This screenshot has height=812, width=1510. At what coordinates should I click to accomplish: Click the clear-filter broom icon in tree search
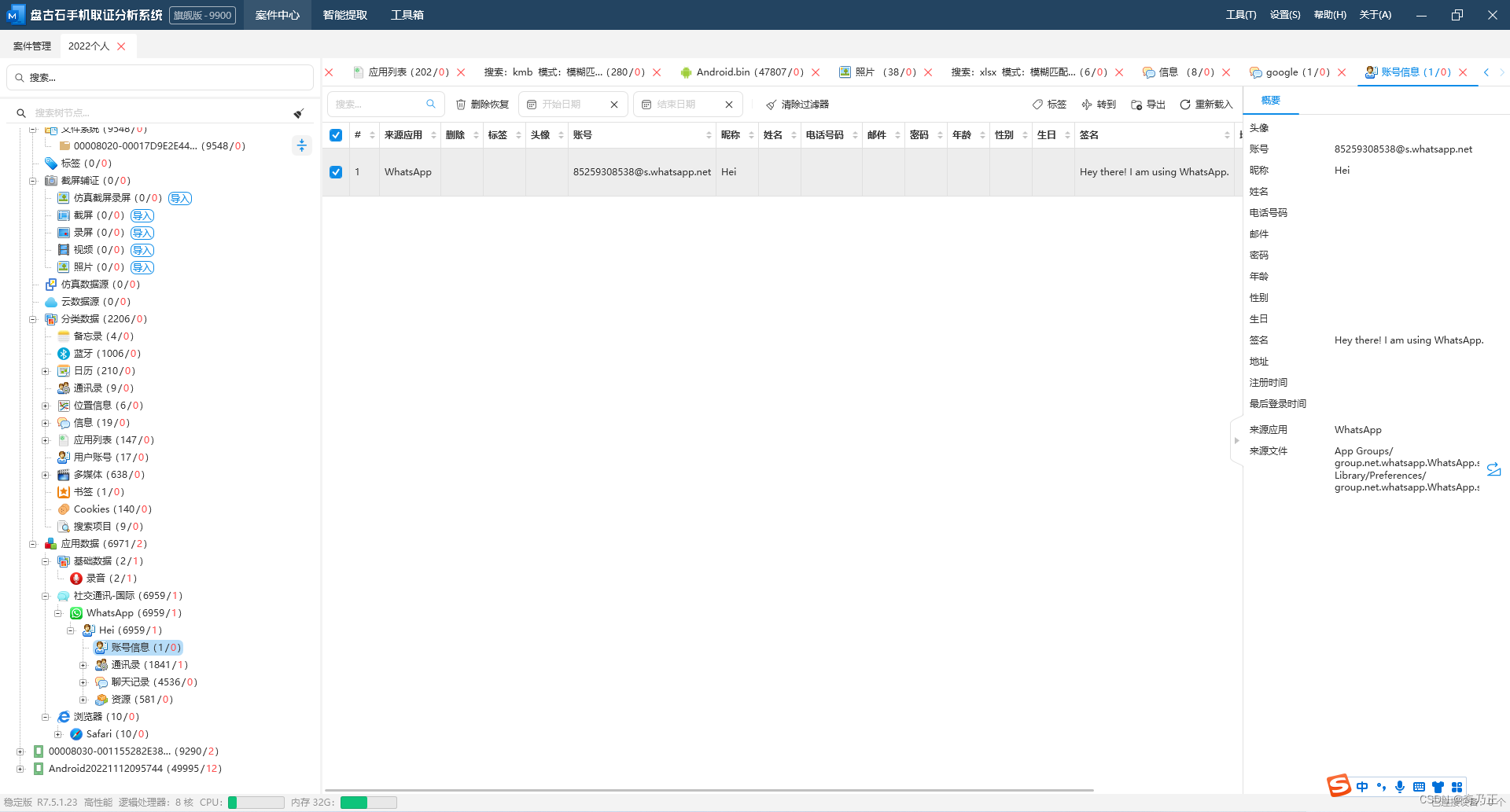(299, 113)
